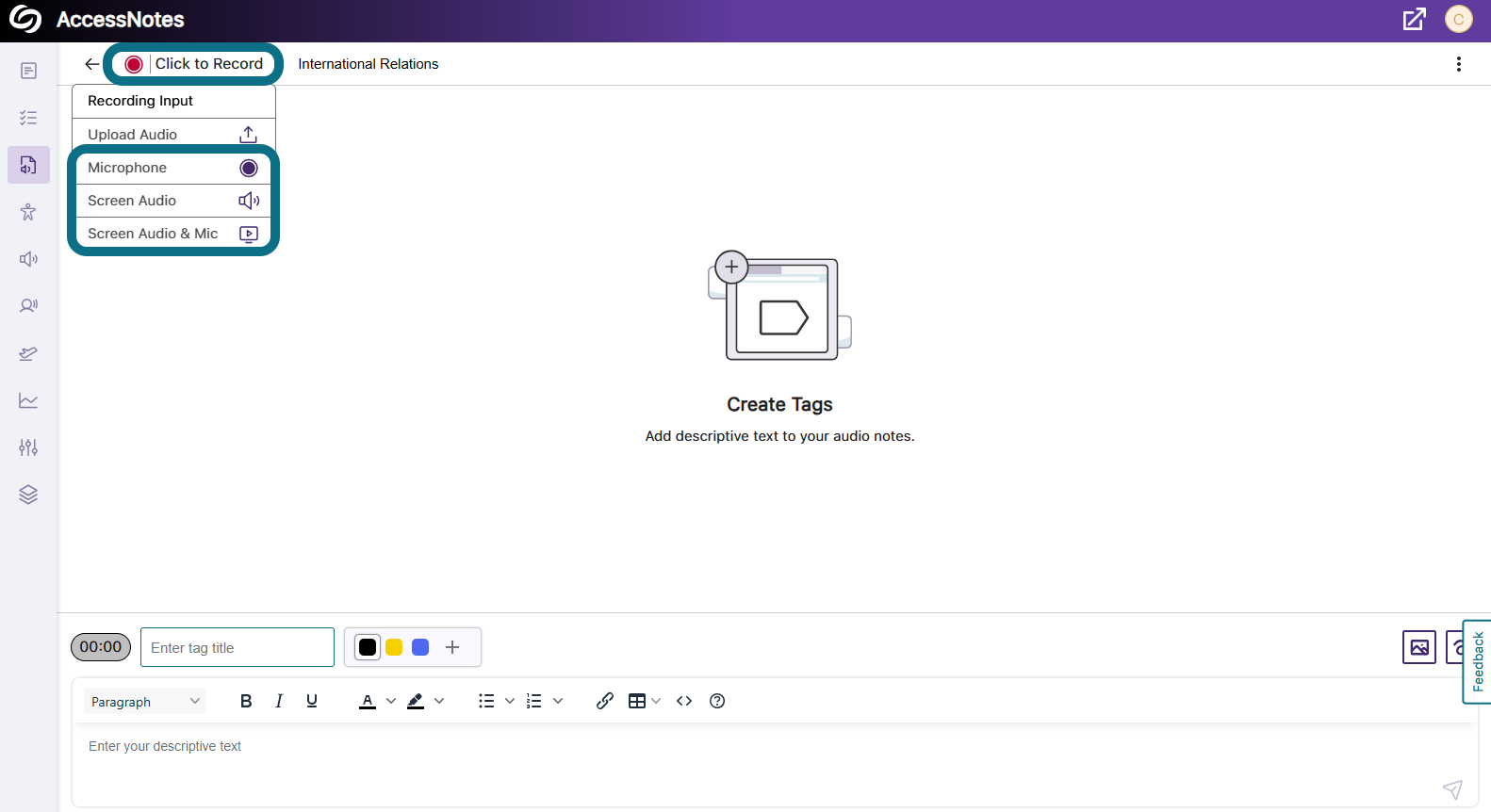This screenshot has width=1491, height=812.
Task: Select the blue tag color swatch
Action: [x=420, y=647]
